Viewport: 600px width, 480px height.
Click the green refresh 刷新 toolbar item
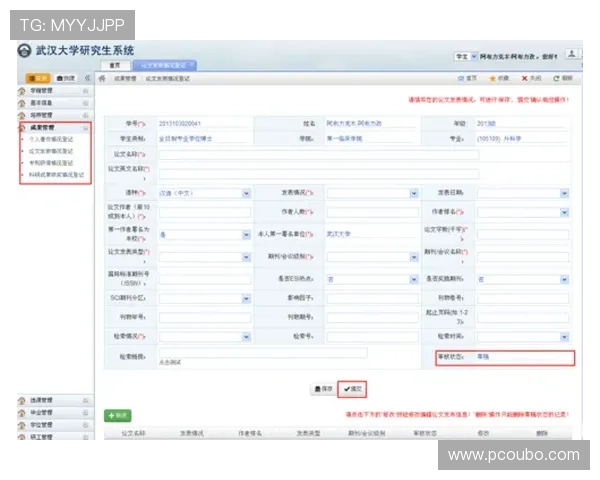click(562, 78)
